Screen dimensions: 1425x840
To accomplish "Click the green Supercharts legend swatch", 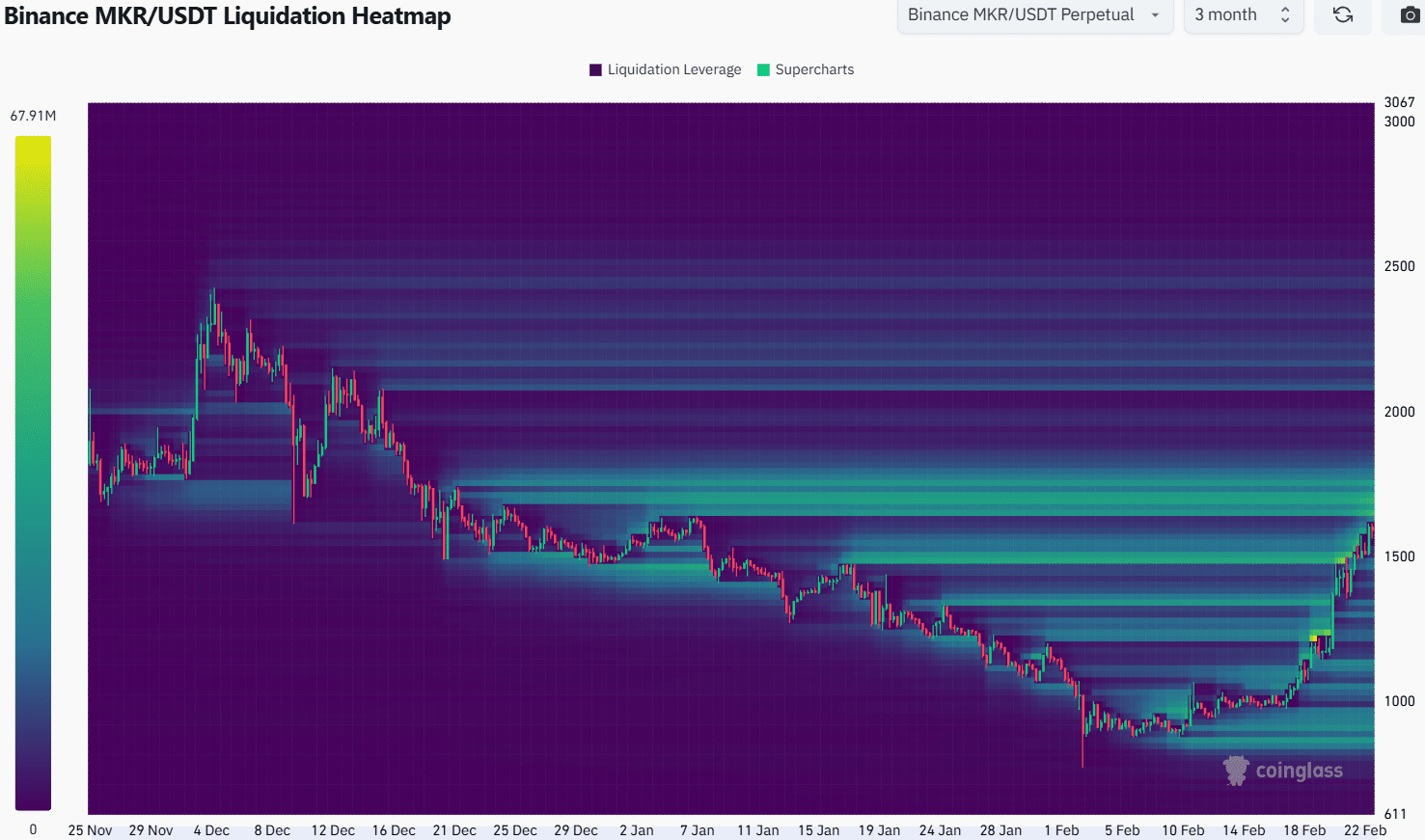I will [x=764, y=69].
